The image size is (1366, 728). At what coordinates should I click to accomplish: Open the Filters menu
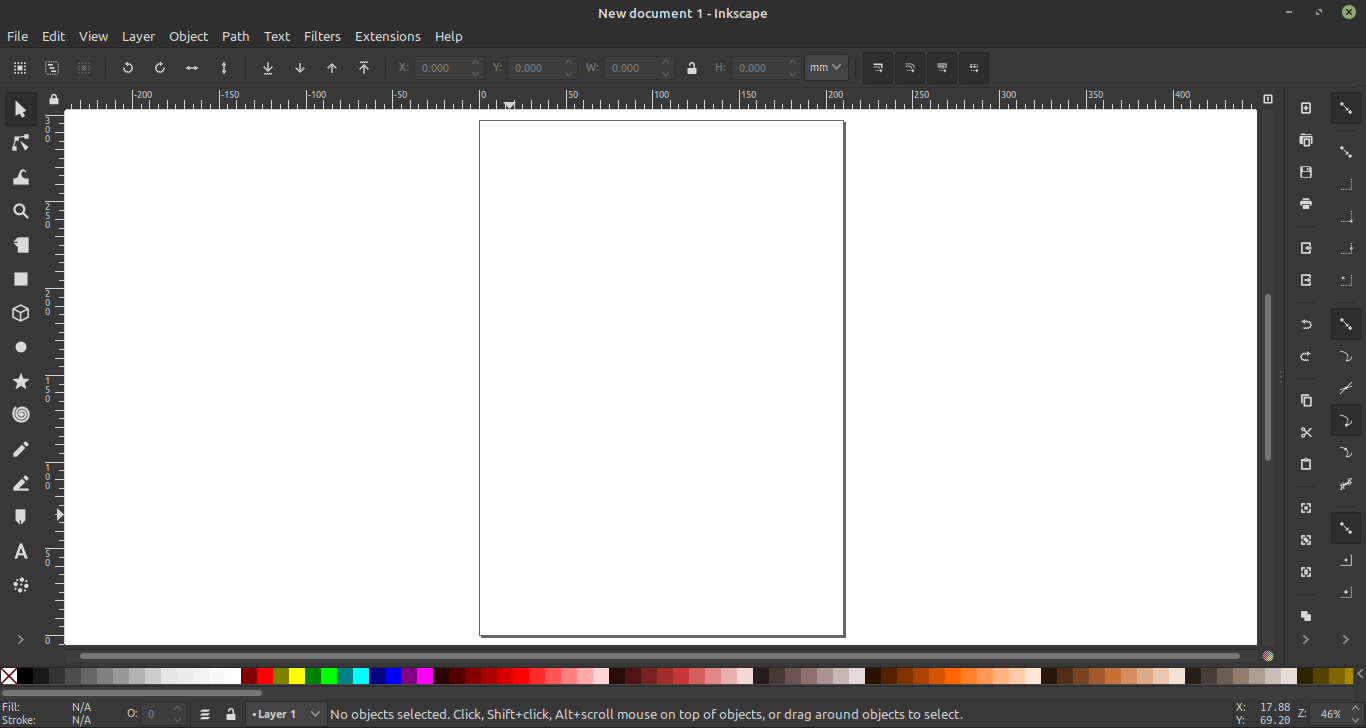(x=322, y=36)
